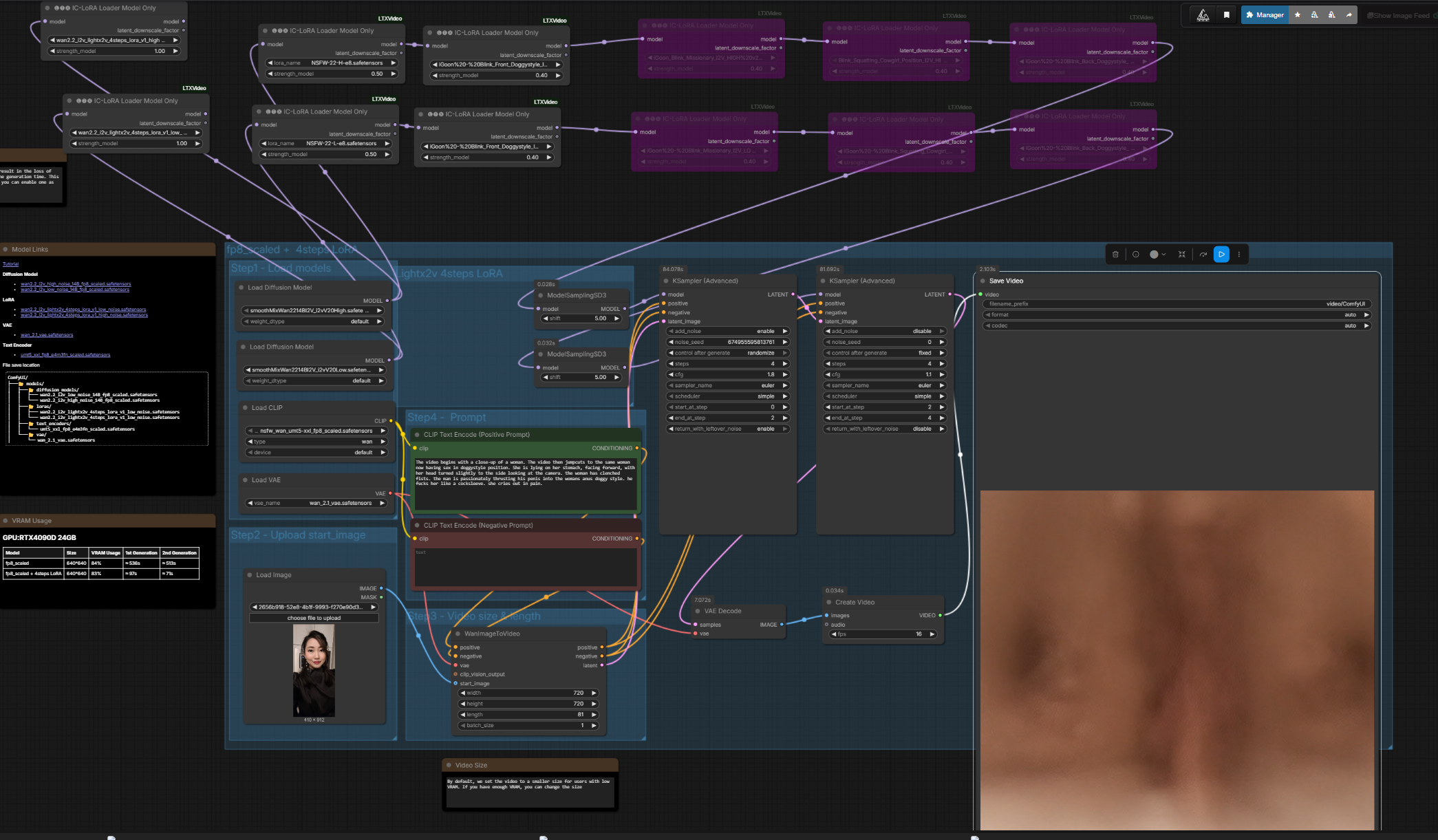
Task: Click 'choose file to upload' button
Action: tap(314, 618)
